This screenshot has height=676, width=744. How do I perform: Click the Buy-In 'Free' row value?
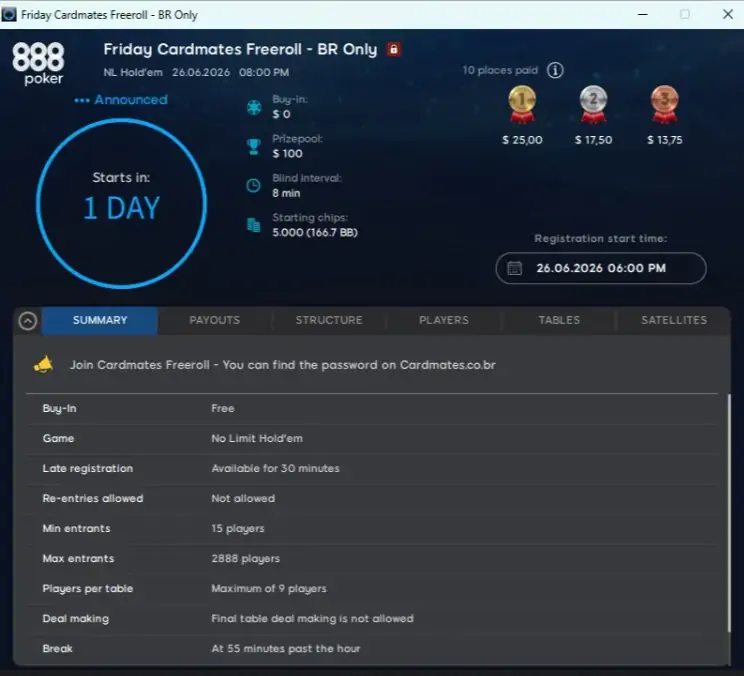pyautogui.click(x=223, y=408)
